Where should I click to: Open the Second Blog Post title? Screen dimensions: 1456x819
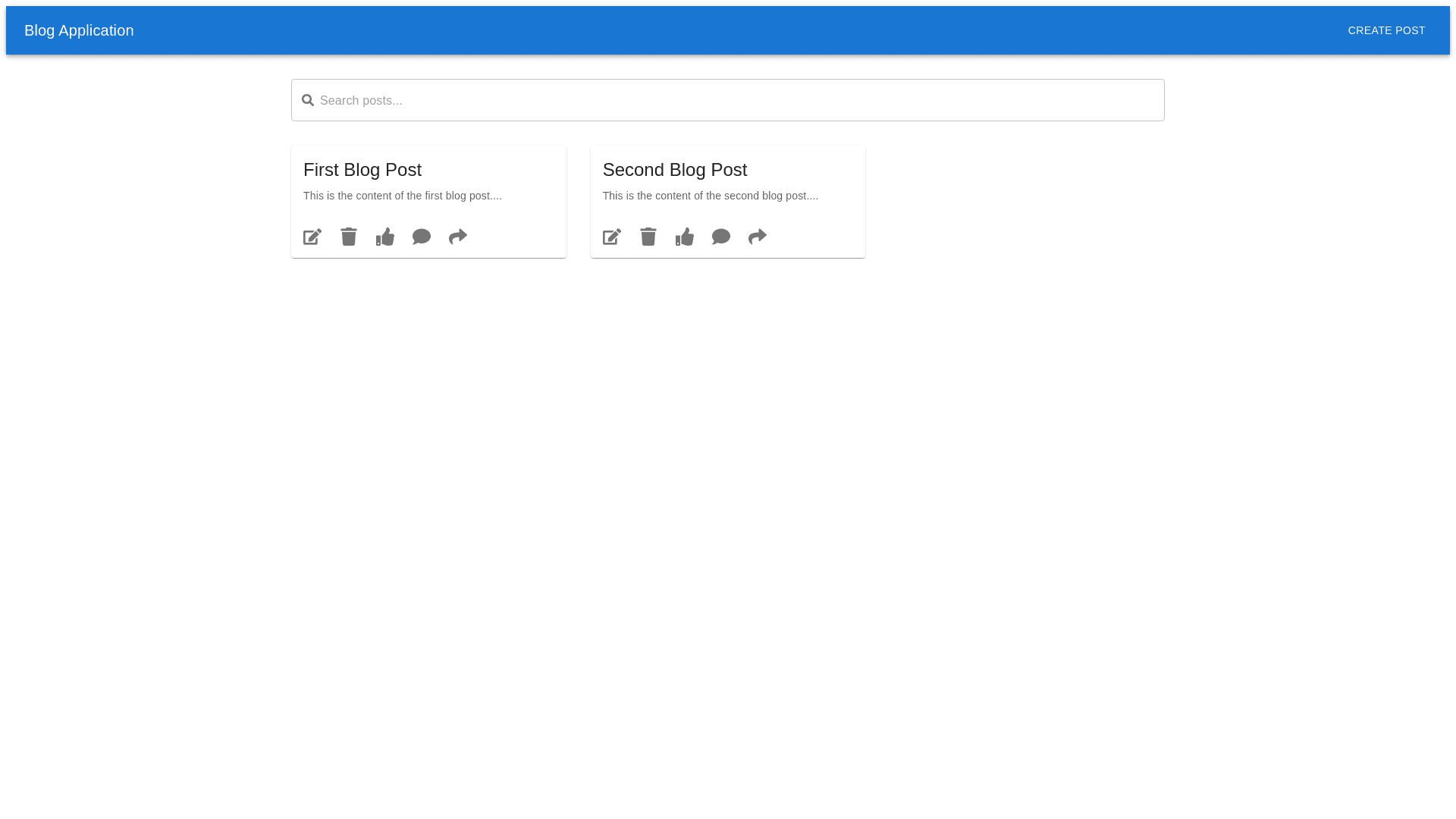click(x=675, y=170)
